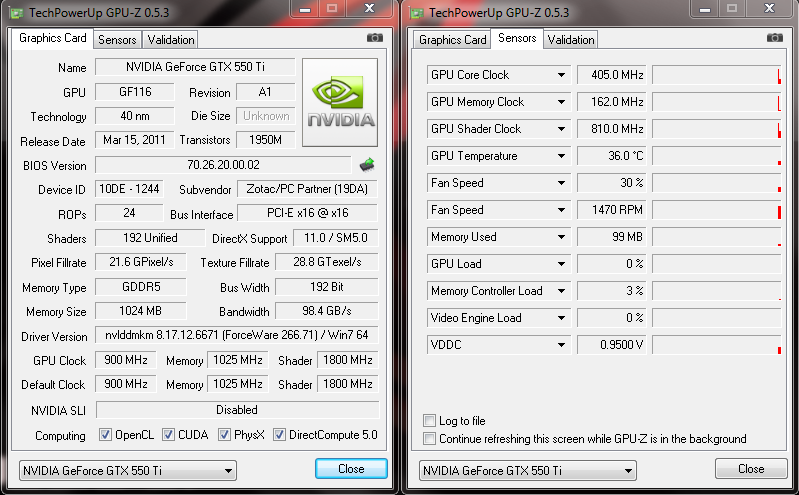Open the Memory Controller Load dropdown
The image size is (799, 495).
561,291
